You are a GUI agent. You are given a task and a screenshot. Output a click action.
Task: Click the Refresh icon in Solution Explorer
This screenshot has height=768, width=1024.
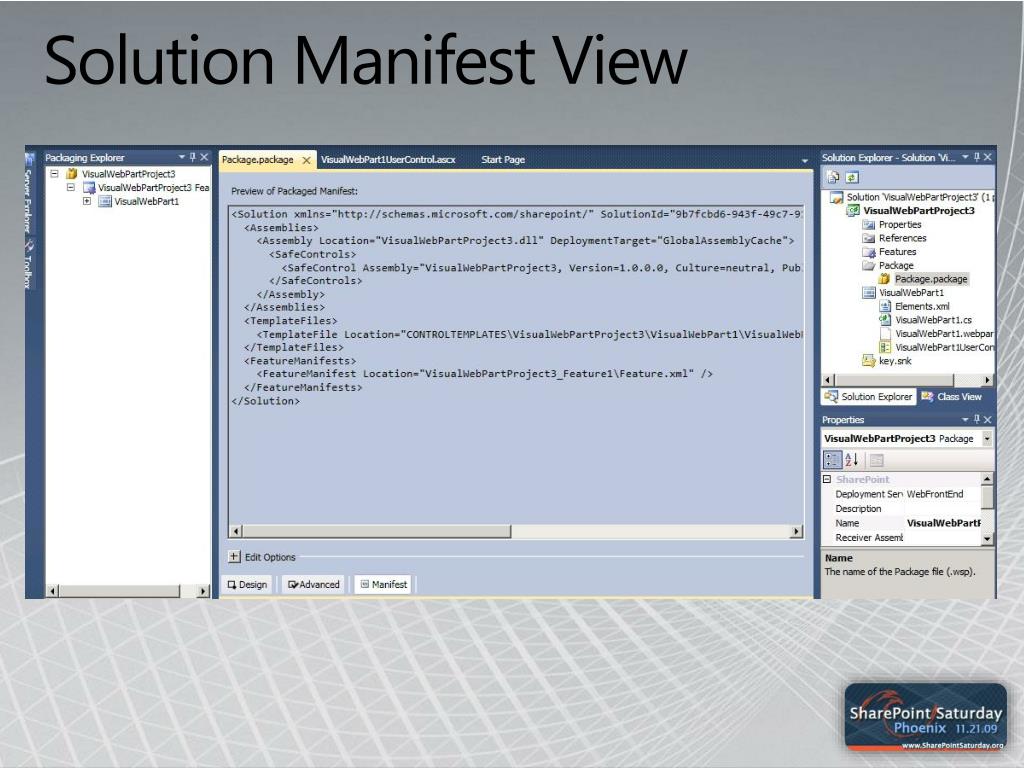tap(852, 177)
